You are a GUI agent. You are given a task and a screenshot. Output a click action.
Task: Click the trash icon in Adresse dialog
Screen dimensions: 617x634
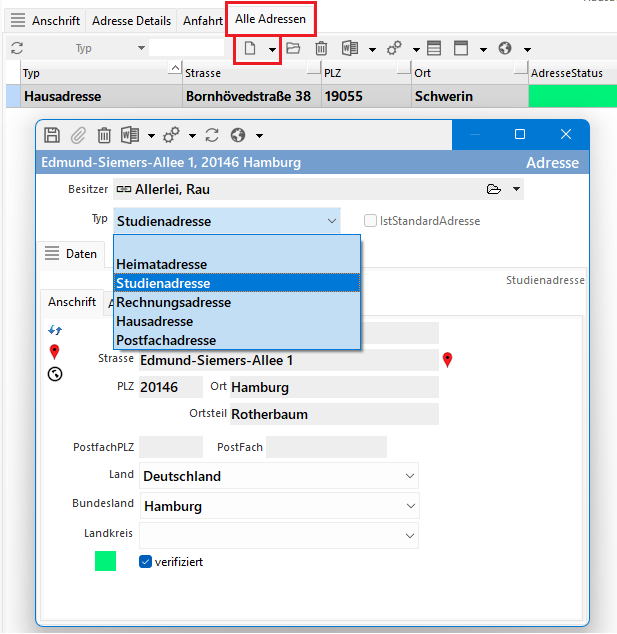tap(103, 135)
